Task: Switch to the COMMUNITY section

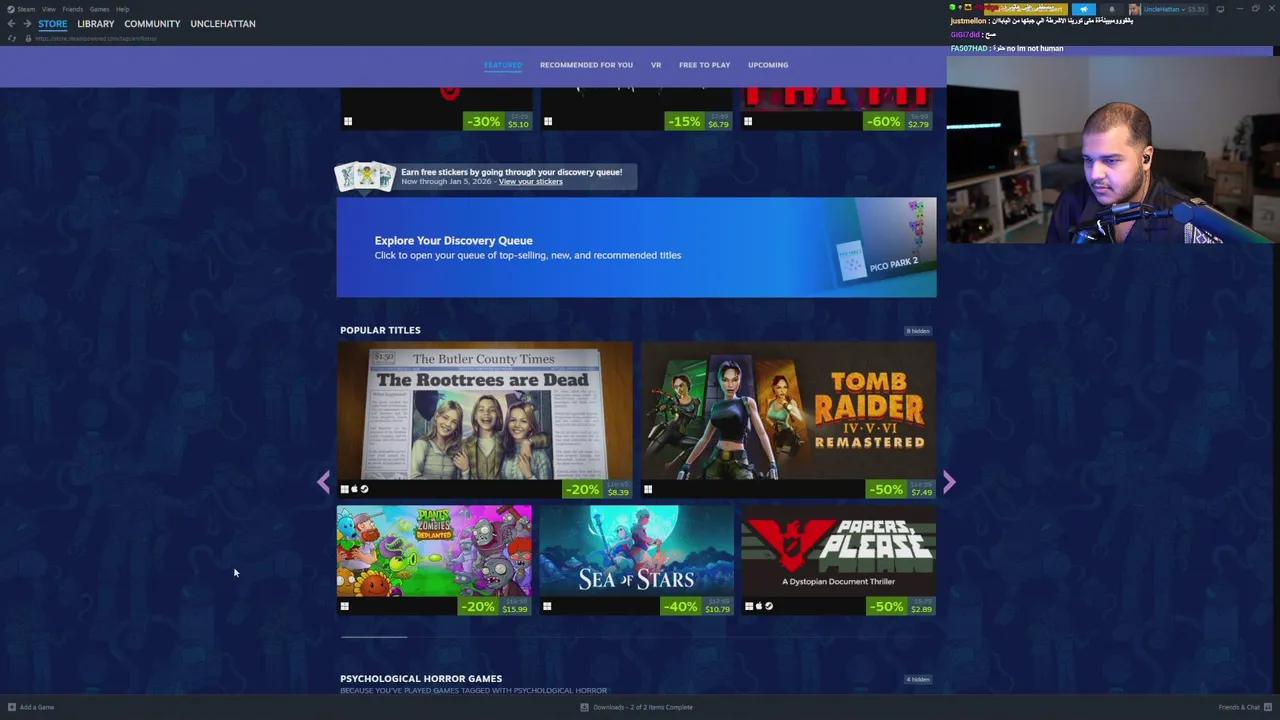Action: click(x=152, y=24)
